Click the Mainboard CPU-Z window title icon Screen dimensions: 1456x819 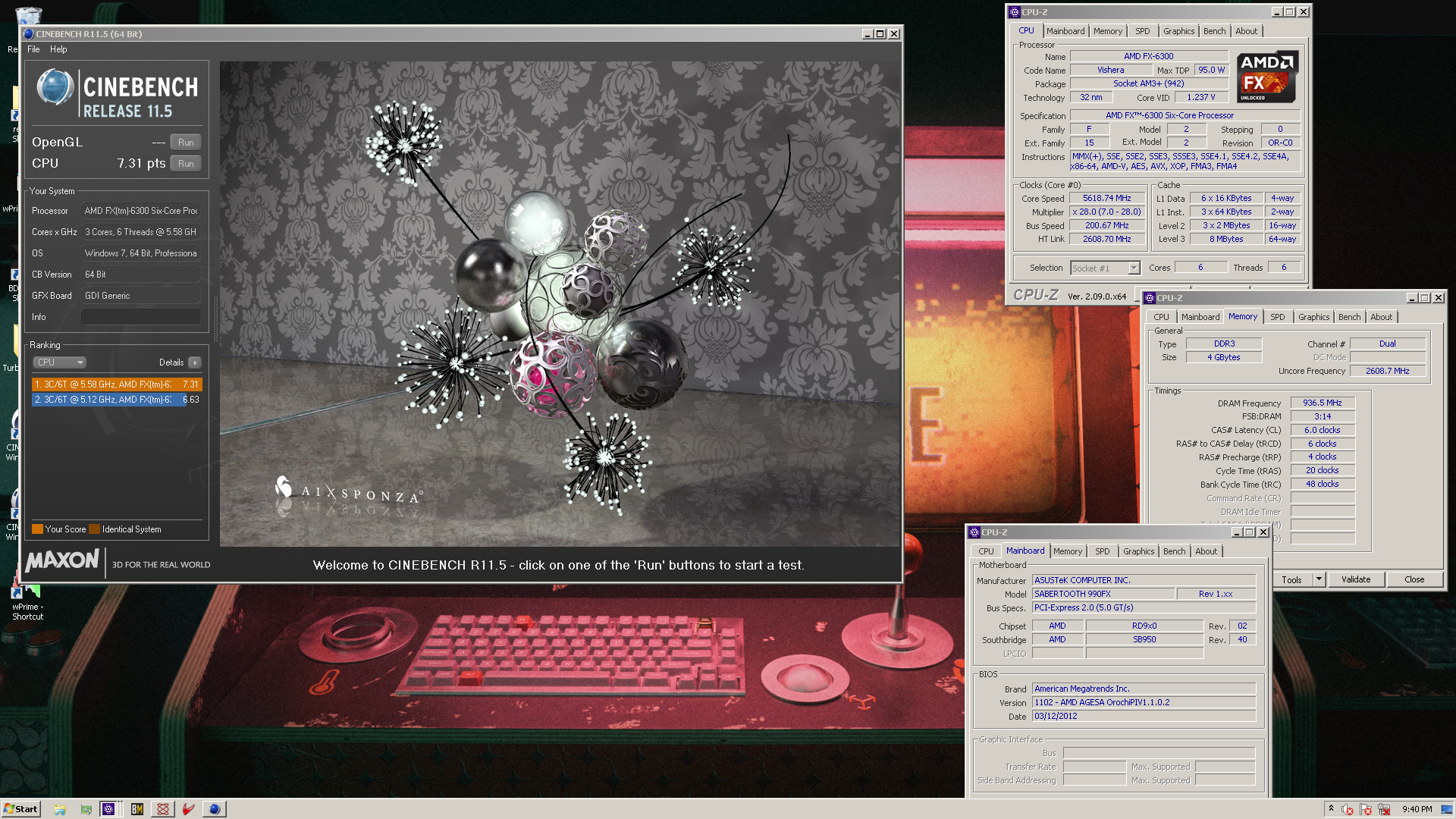pyautogui.click(x=974, y=532)
